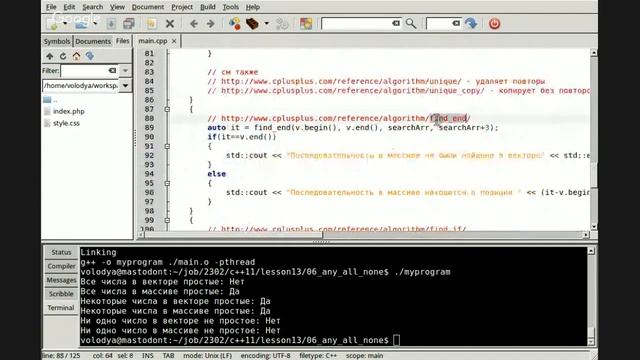The image size is (640, 360).
Task: Open the Project menu
Action: [182, 7]
